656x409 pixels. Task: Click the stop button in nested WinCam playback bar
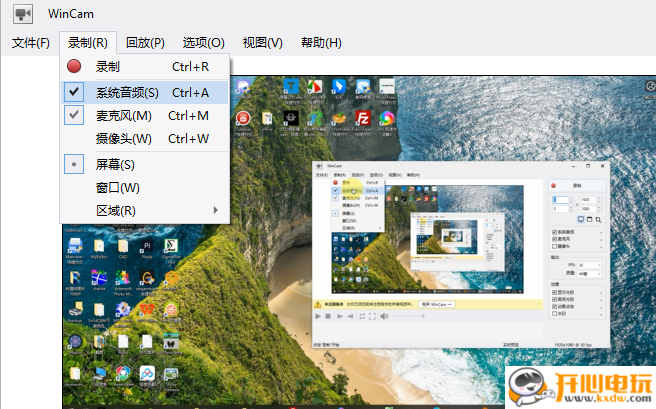click(328, 316)
